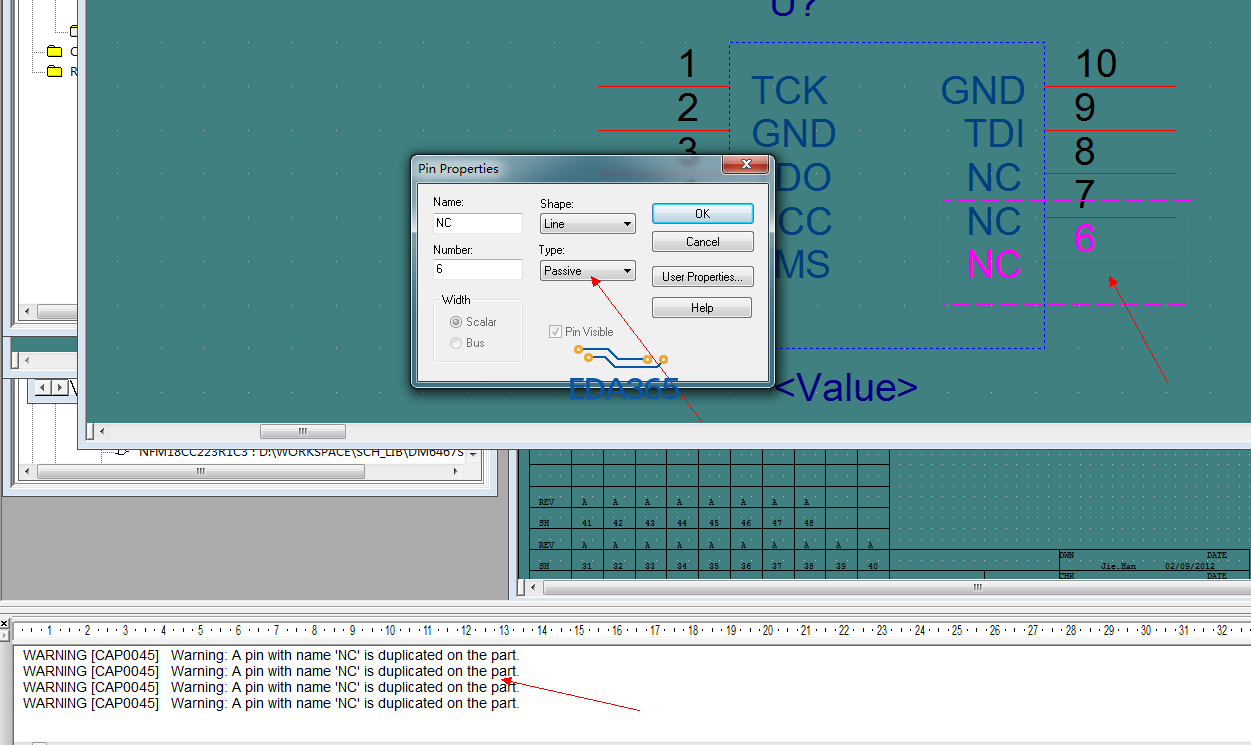Select the Scalar width radio button
The width and height of the screenshot is (1251, 745).
click(x=456, y=322)
